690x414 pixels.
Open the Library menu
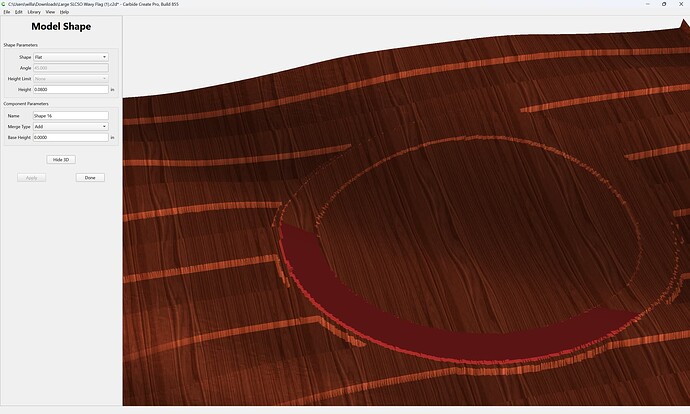34,12
